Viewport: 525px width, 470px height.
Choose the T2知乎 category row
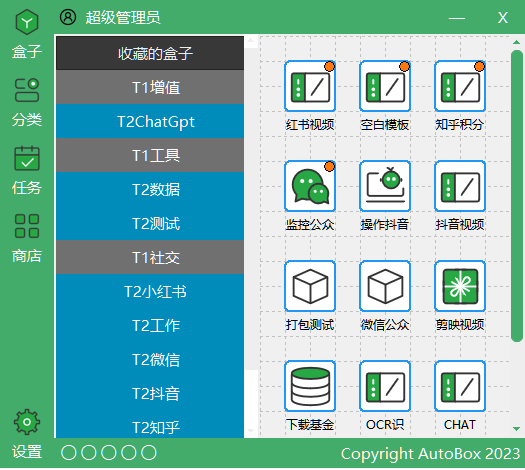[150, 424]
